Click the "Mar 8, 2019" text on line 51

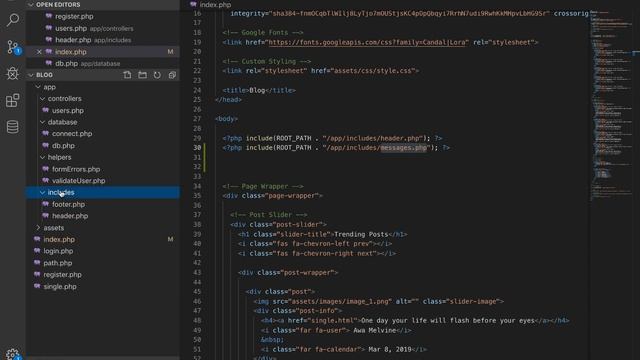pos(390,349)
